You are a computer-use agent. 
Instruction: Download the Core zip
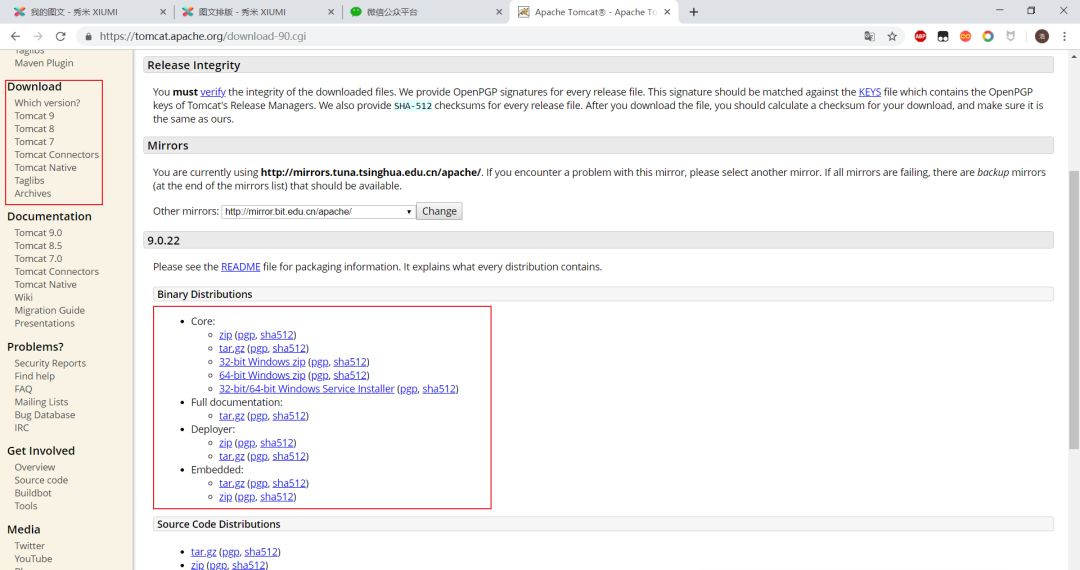pos(225,335)
